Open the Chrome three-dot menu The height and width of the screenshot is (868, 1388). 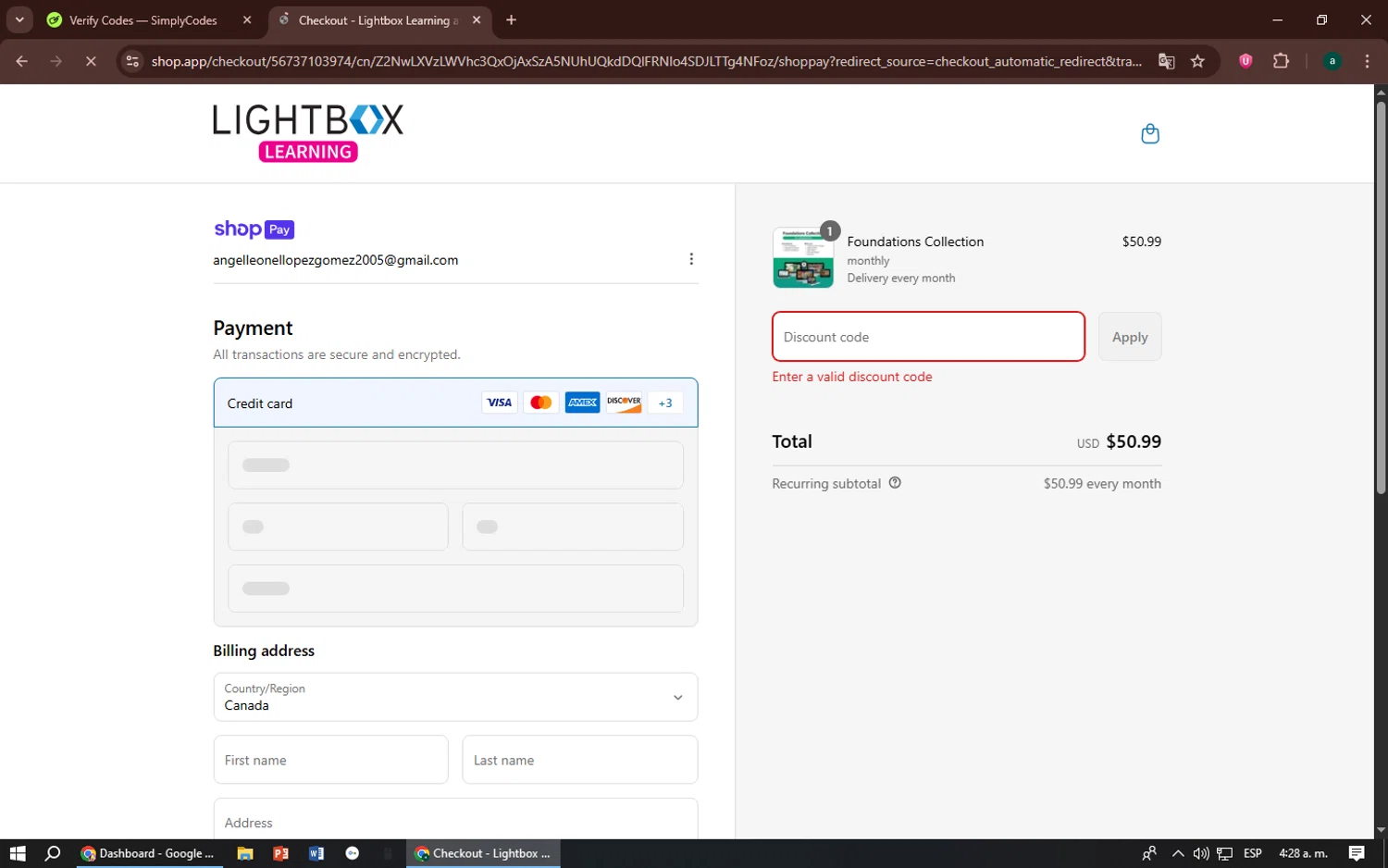point(1367,61)
